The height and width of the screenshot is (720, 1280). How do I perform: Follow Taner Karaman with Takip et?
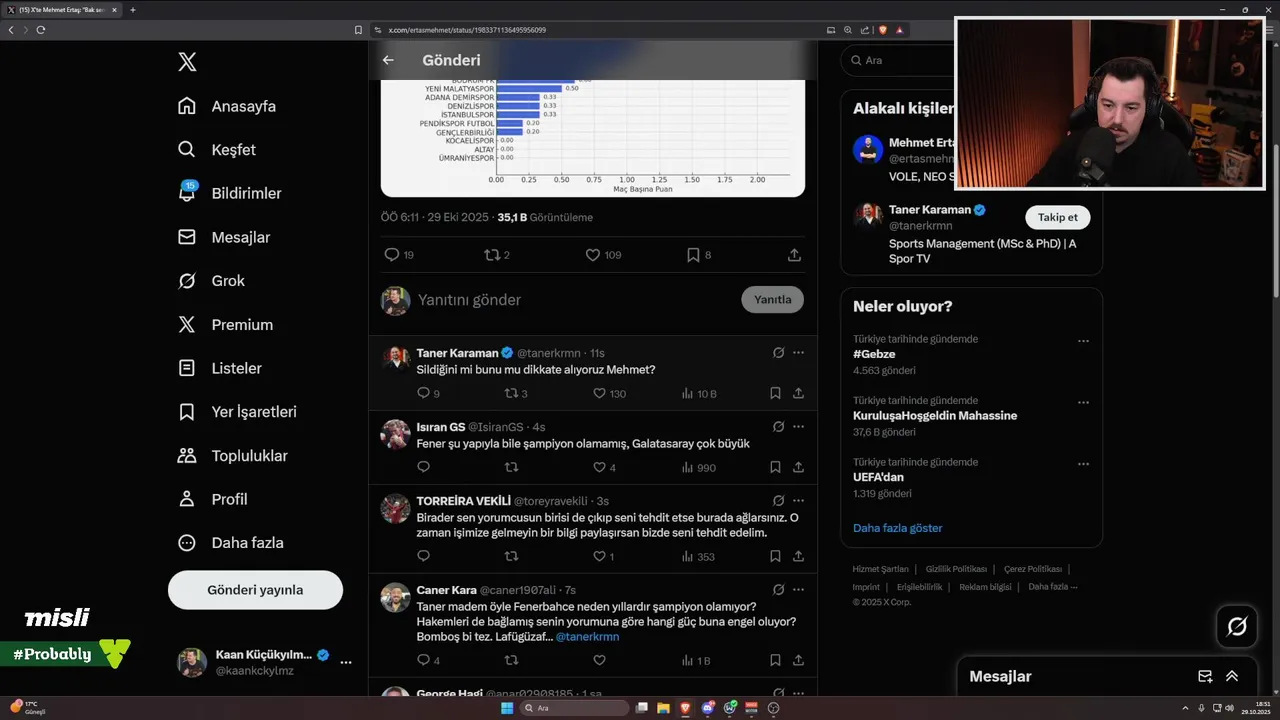tap(1057, 217)
